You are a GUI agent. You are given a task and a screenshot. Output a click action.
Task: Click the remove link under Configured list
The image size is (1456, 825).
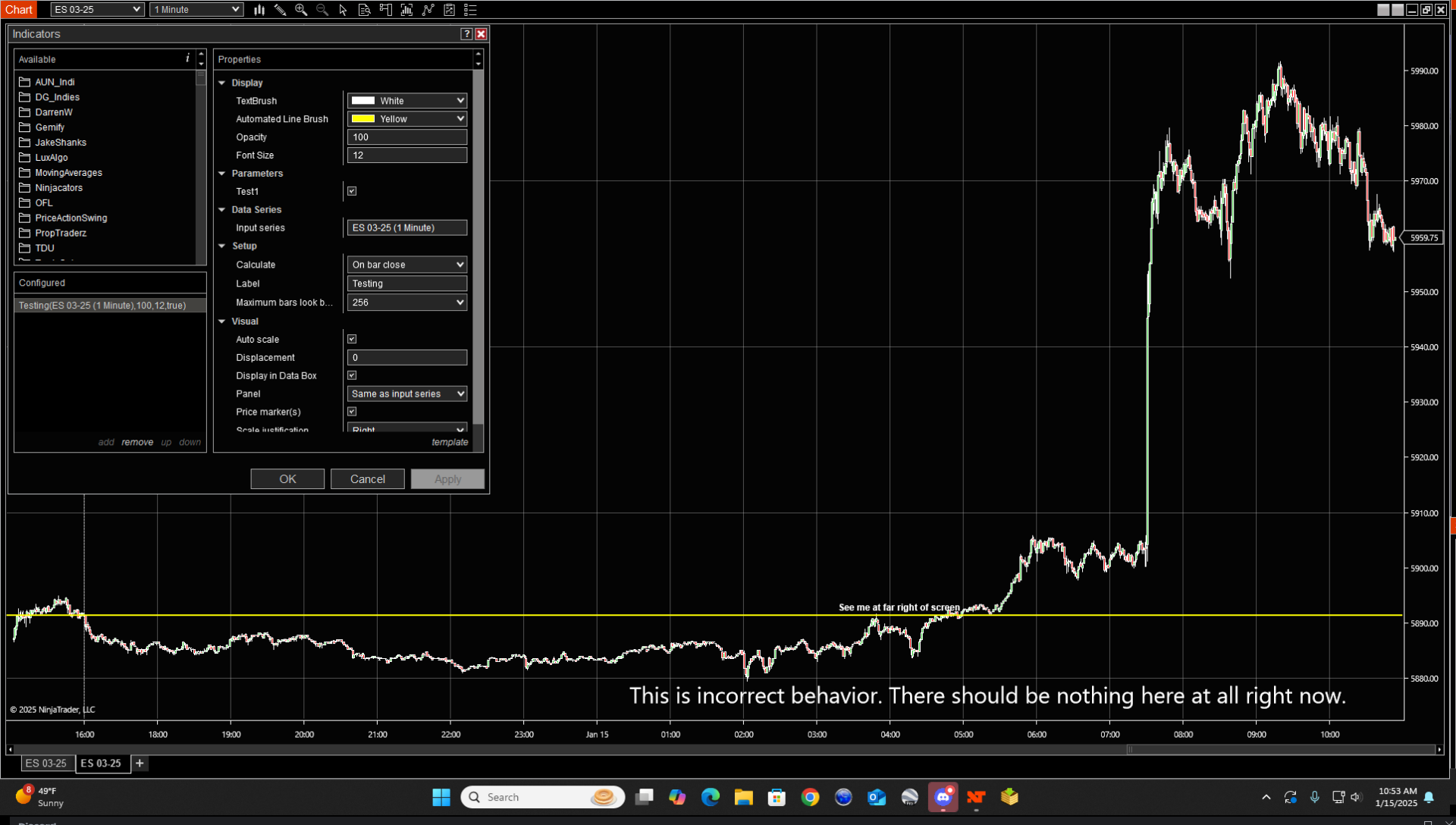coord(137,442)
